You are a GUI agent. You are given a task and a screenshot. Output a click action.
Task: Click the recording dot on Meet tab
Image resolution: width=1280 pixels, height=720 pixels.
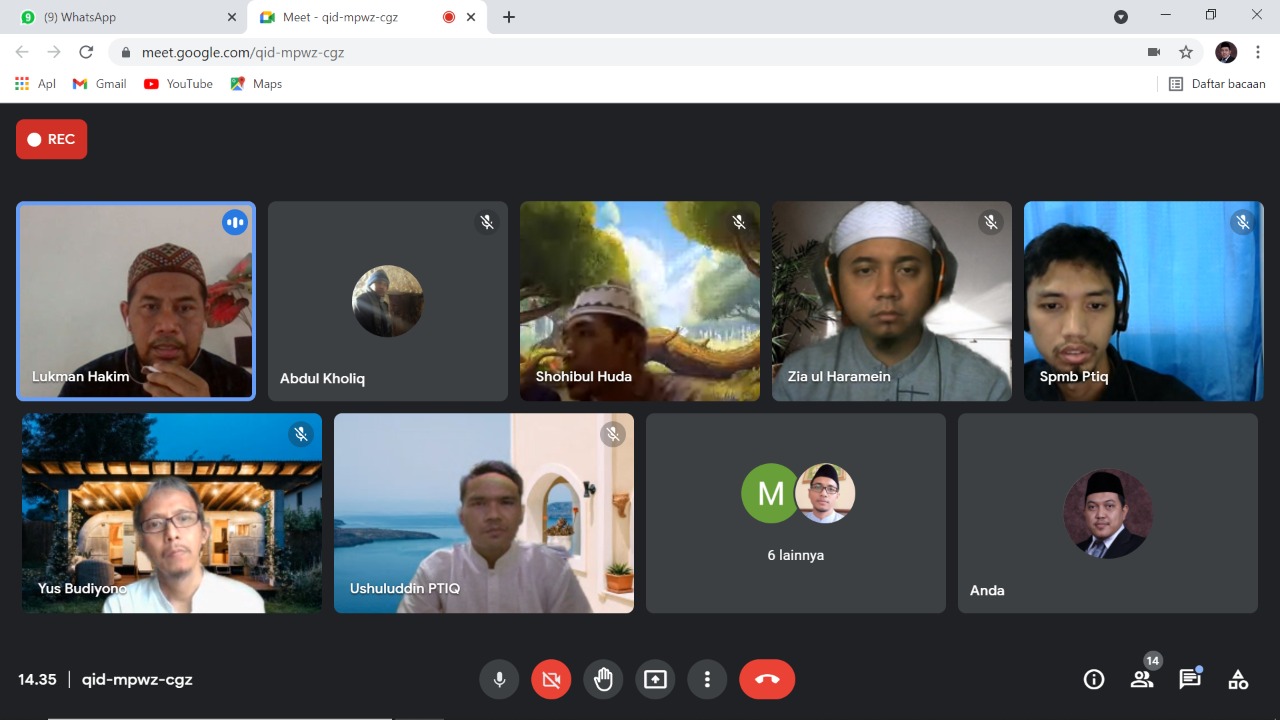448,17
